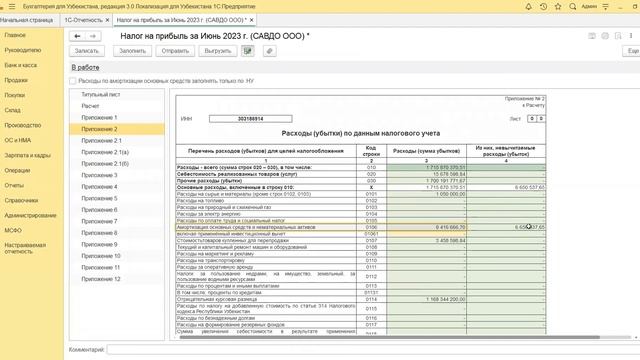Click the Заполнить button
This screenshot has width=640, height=360.
pyautogui.click(x=132, y=51)
